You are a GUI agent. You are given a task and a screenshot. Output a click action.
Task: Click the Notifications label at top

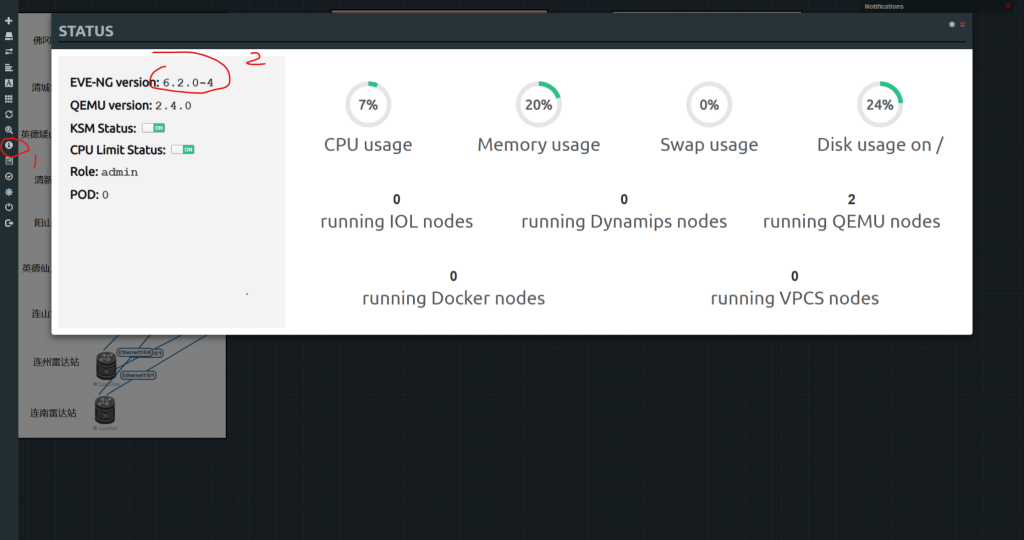(x=884, y=6)
